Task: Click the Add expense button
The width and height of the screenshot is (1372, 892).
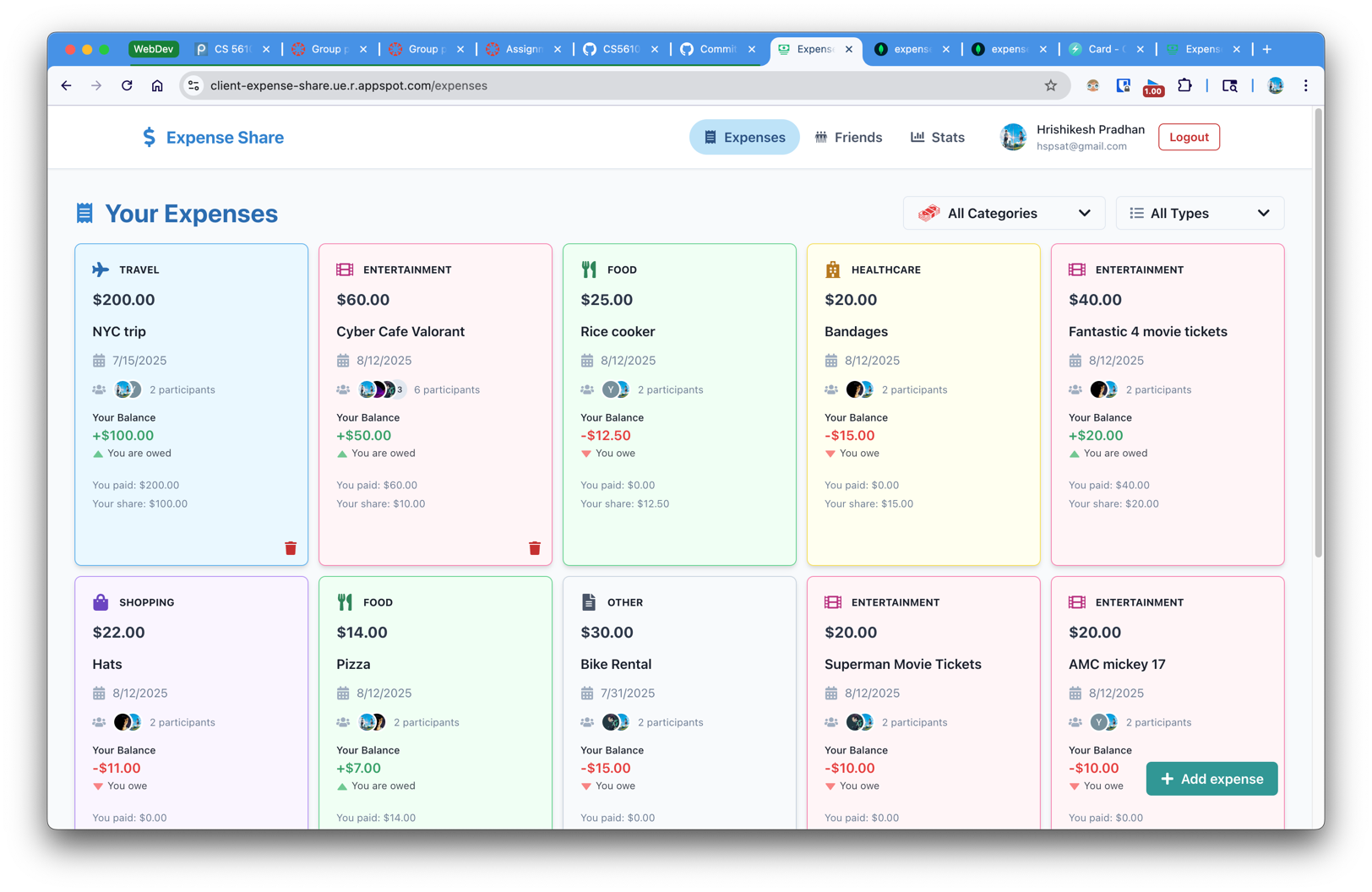Action: pyautogui.click(x=1211, y=779)
